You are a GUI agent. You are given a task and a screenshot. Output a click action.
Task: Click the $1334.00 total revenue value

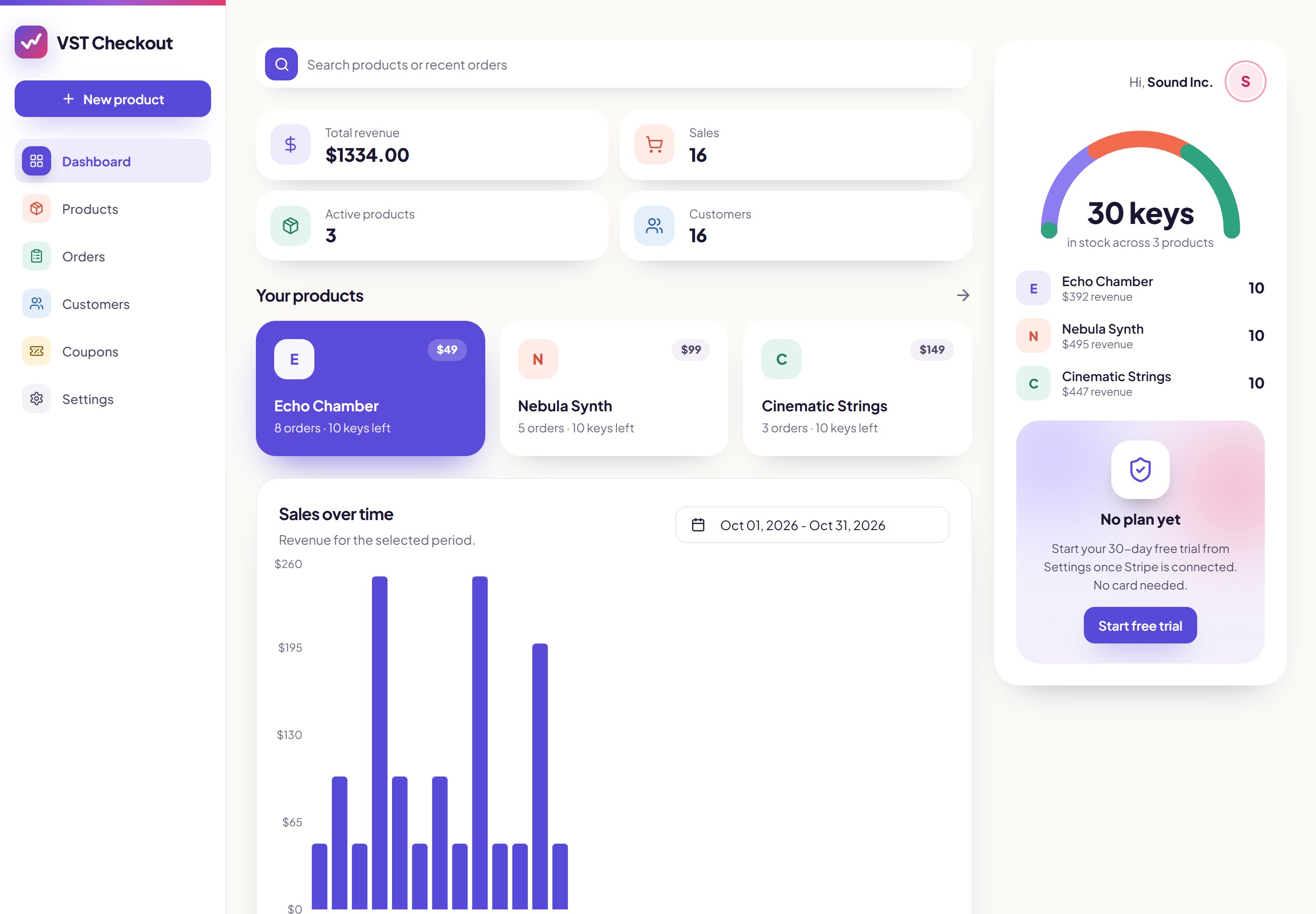pos(367,154)
